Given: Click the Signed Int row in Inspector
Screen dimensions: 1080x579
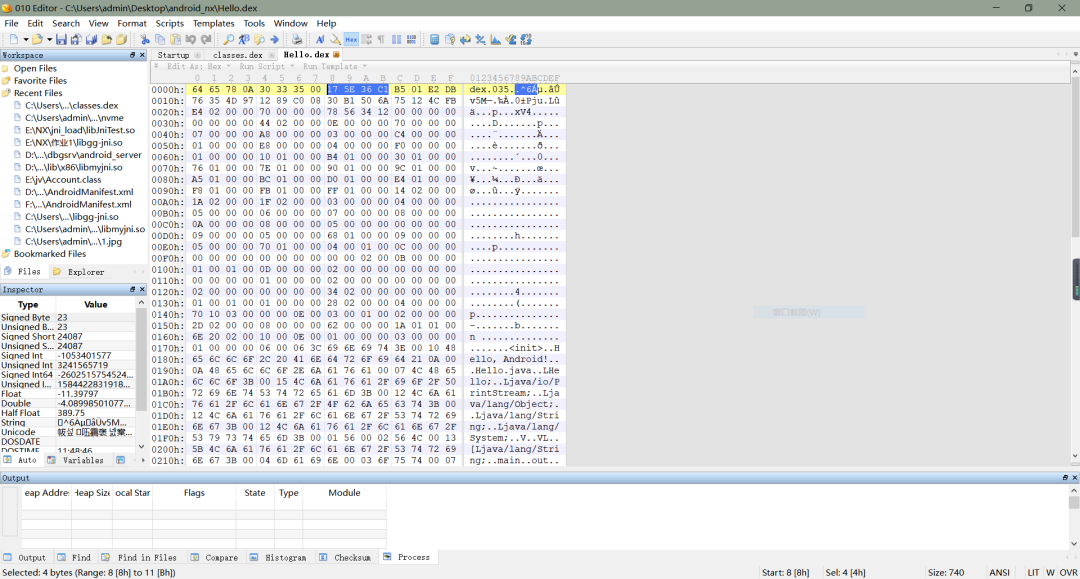Looking at the screenshot, I should coord(68,356).
